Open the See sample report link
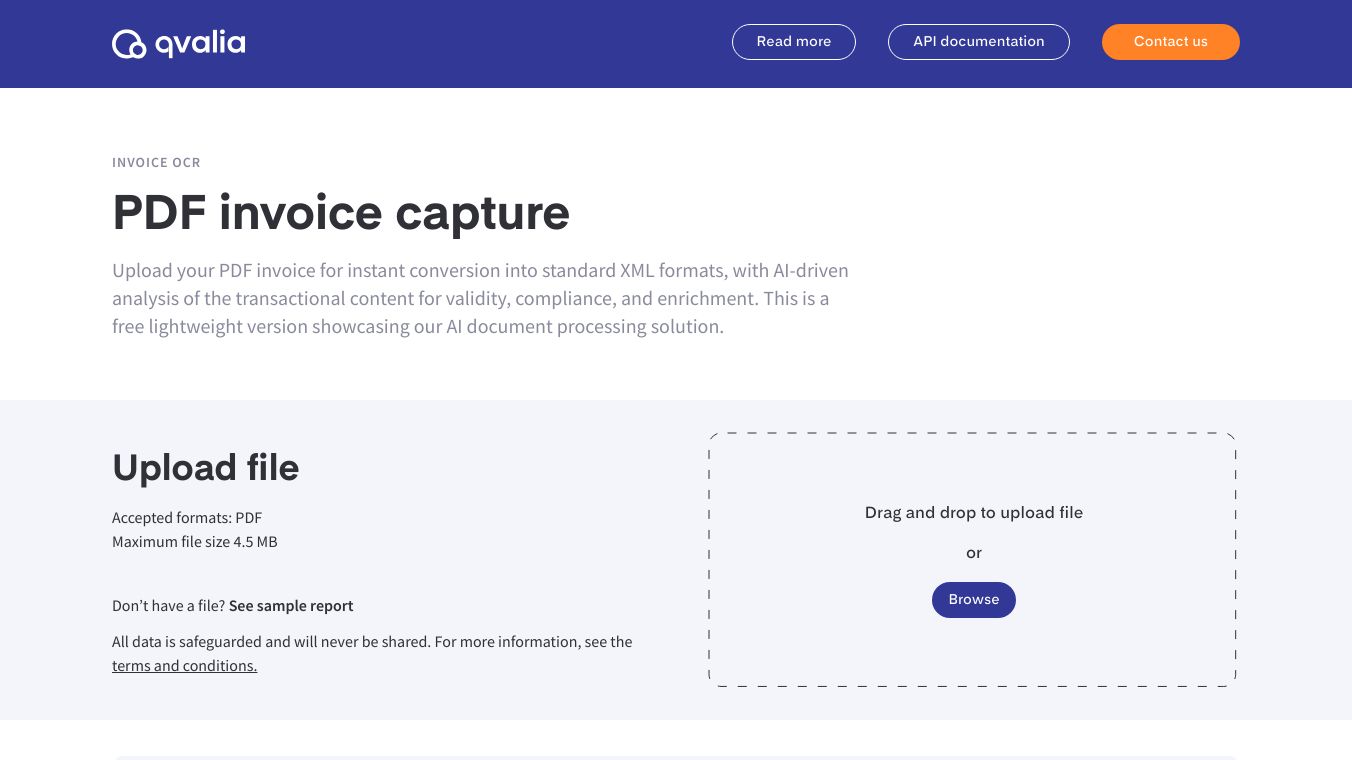This screenshot has width=1352, height=760. click(291, 606)
